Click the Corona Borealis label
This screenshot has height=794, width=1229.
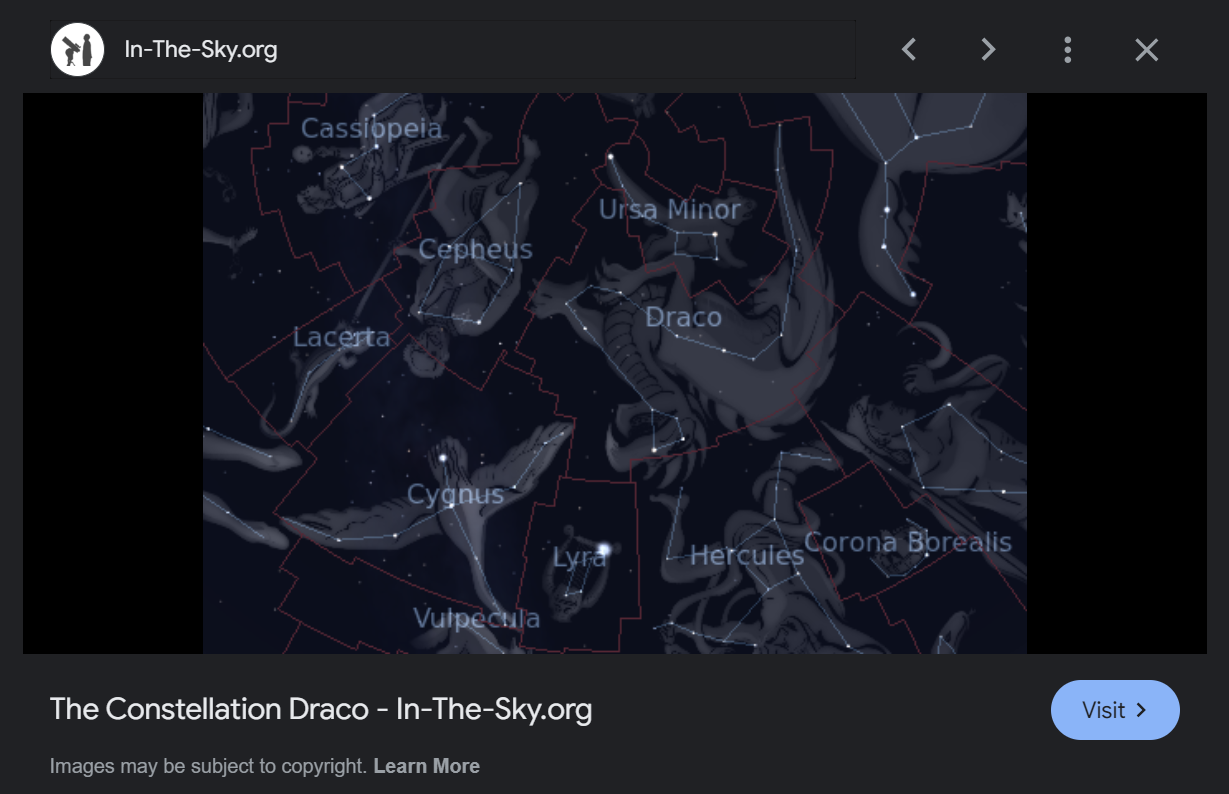[x=908, y=542]
